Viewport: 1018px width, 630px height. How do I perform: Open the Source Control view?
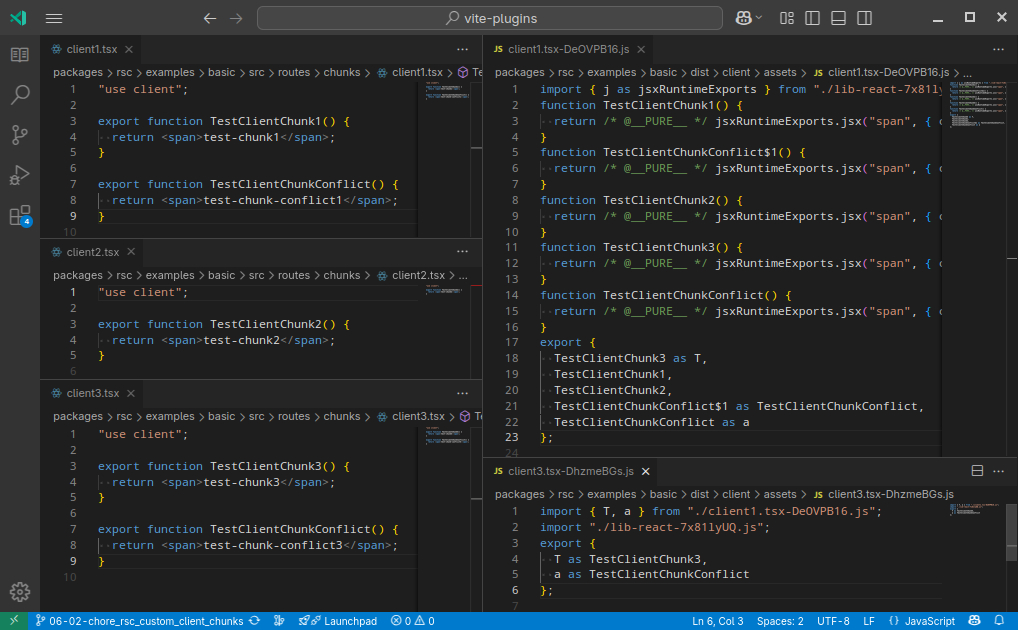click(20, 135)
